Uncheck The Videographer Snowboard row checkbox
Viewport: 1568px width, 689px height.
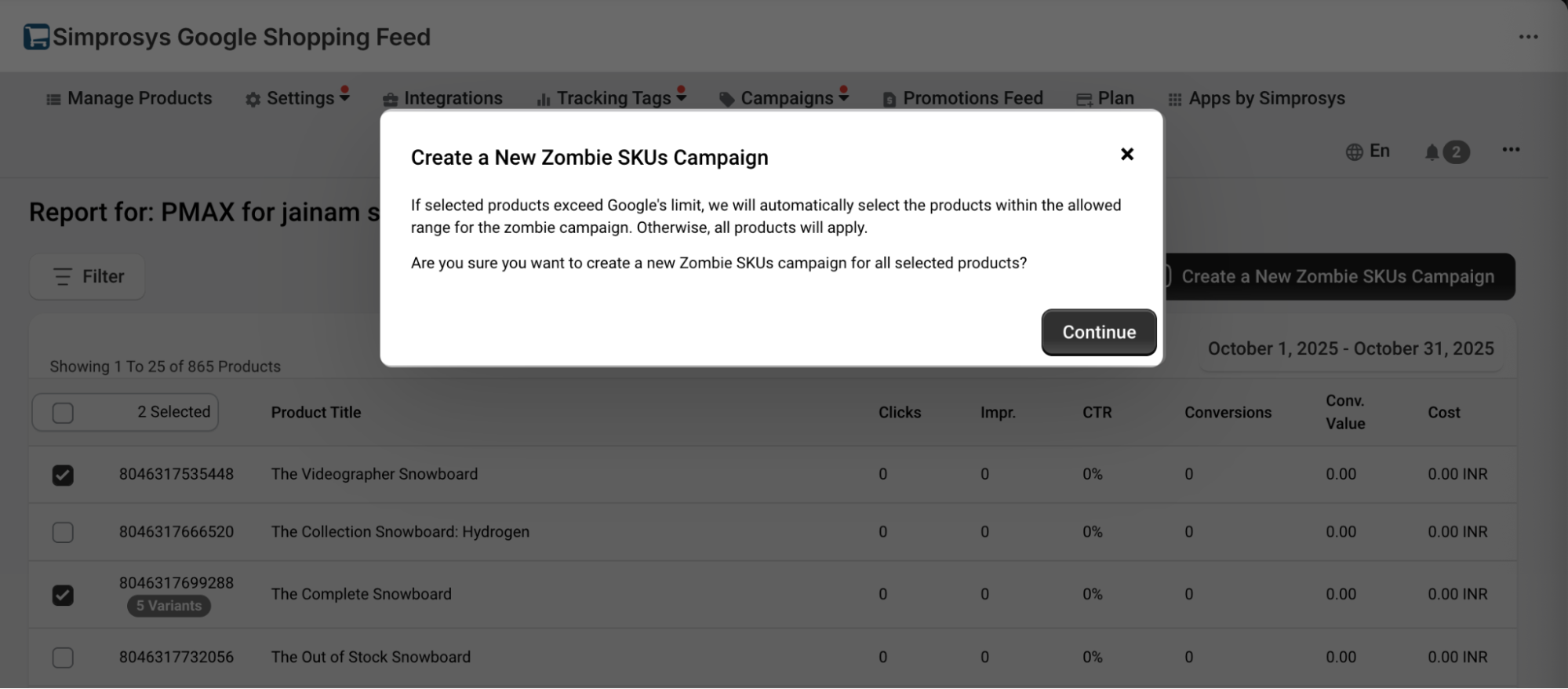coord(63,476)
